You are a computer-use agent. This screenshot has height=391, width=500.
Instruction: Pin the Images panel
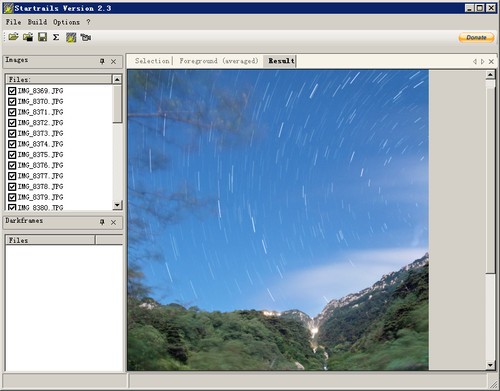tap(102, 61)
